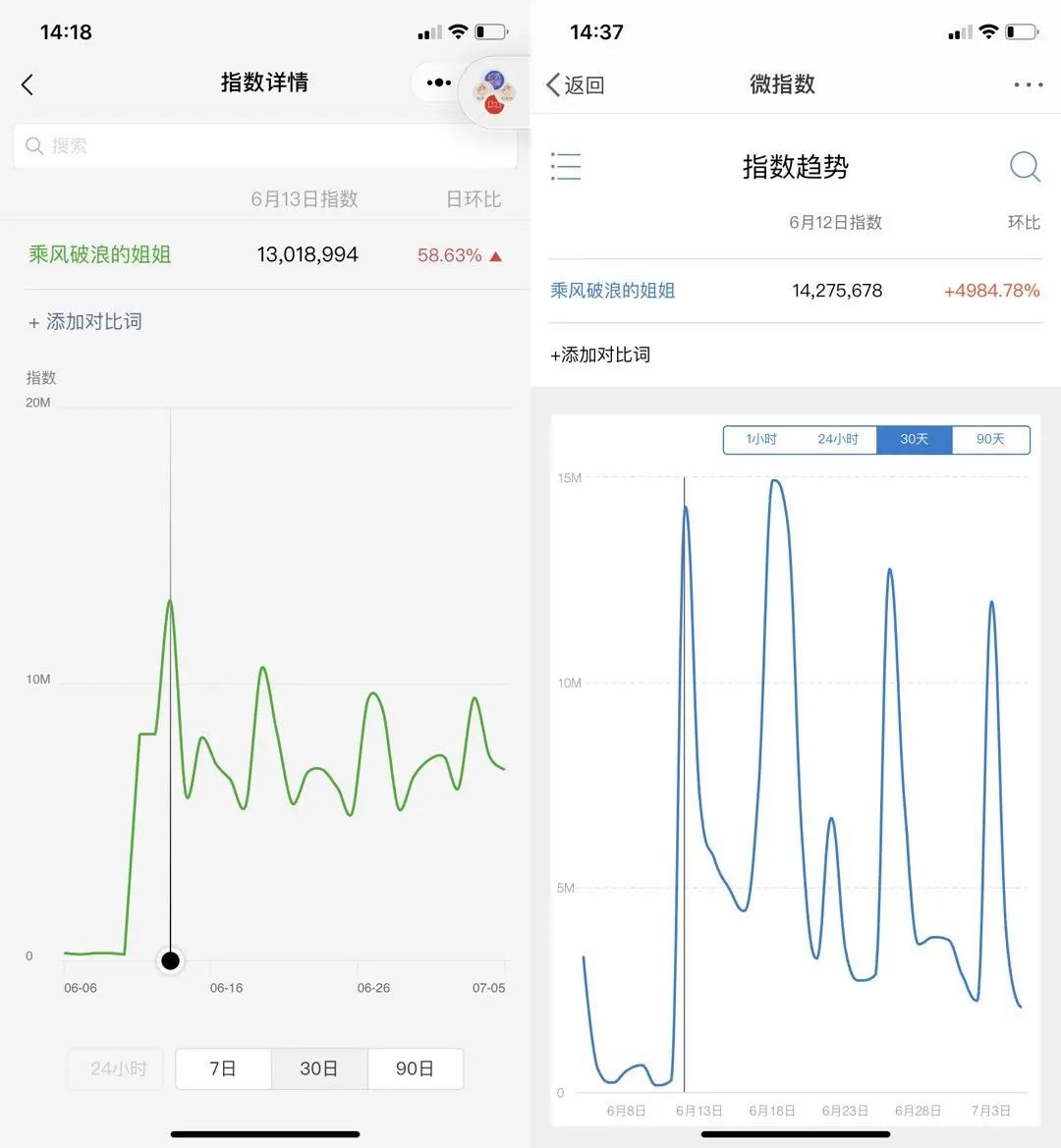Tap +添加对比词 on right screen
Screen dimensions: 1061x1148
(x=600, y=355)
